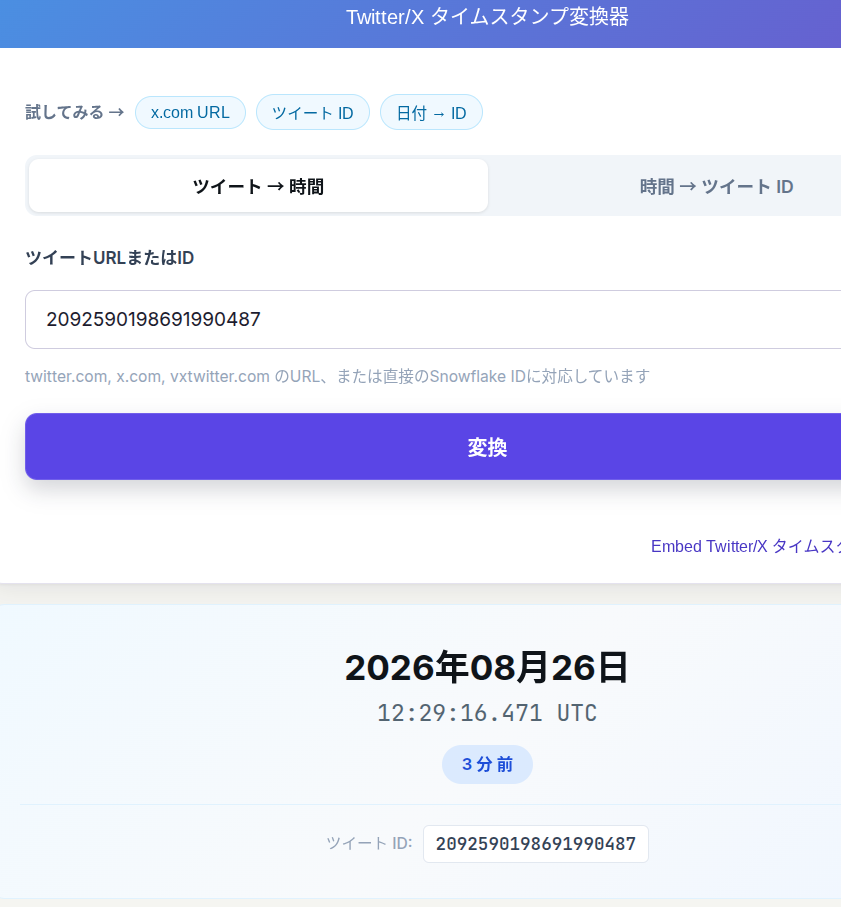
Task: Try the 日付 → ID example chip
Action: coord(431,112)
